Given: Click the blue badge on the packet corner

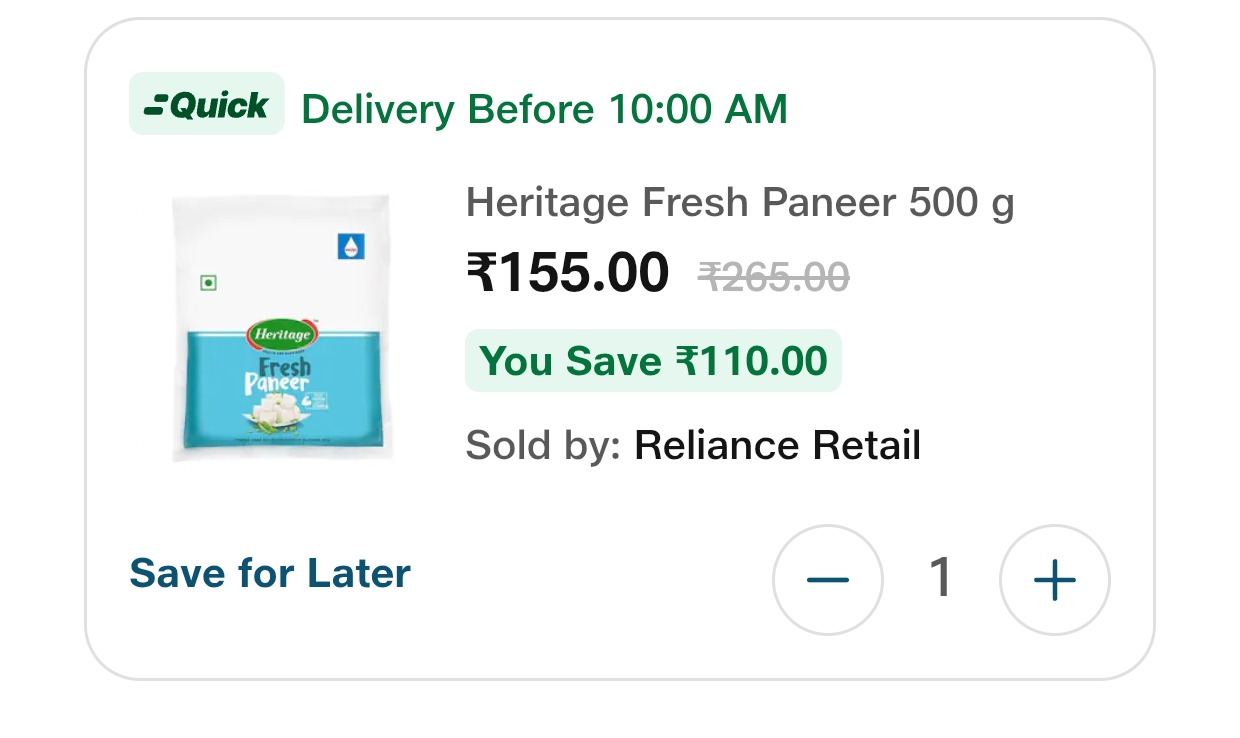Looking at the screenshot, I should (351, 245).
